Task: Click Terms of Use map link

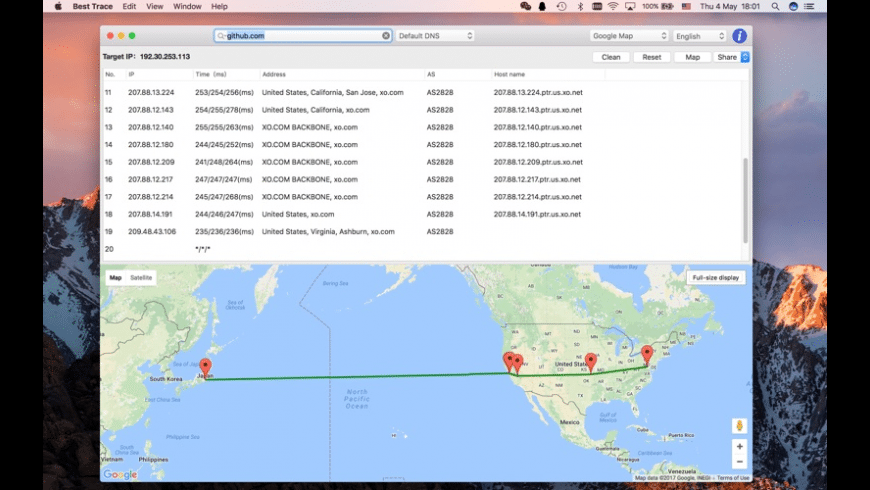Action: (x=733, y=478)
